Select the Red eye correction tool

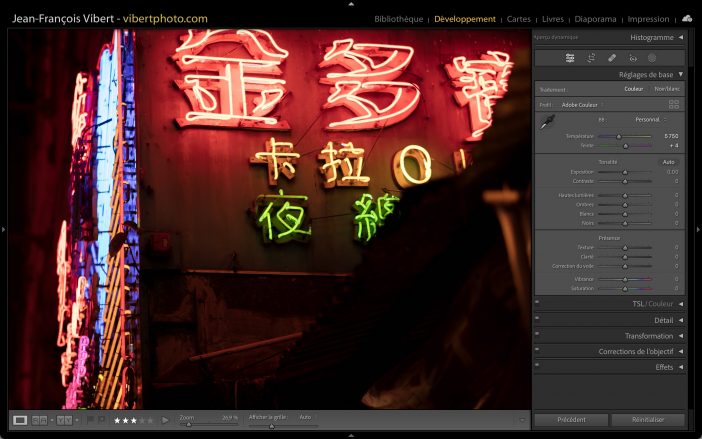(x=631, y=58)
